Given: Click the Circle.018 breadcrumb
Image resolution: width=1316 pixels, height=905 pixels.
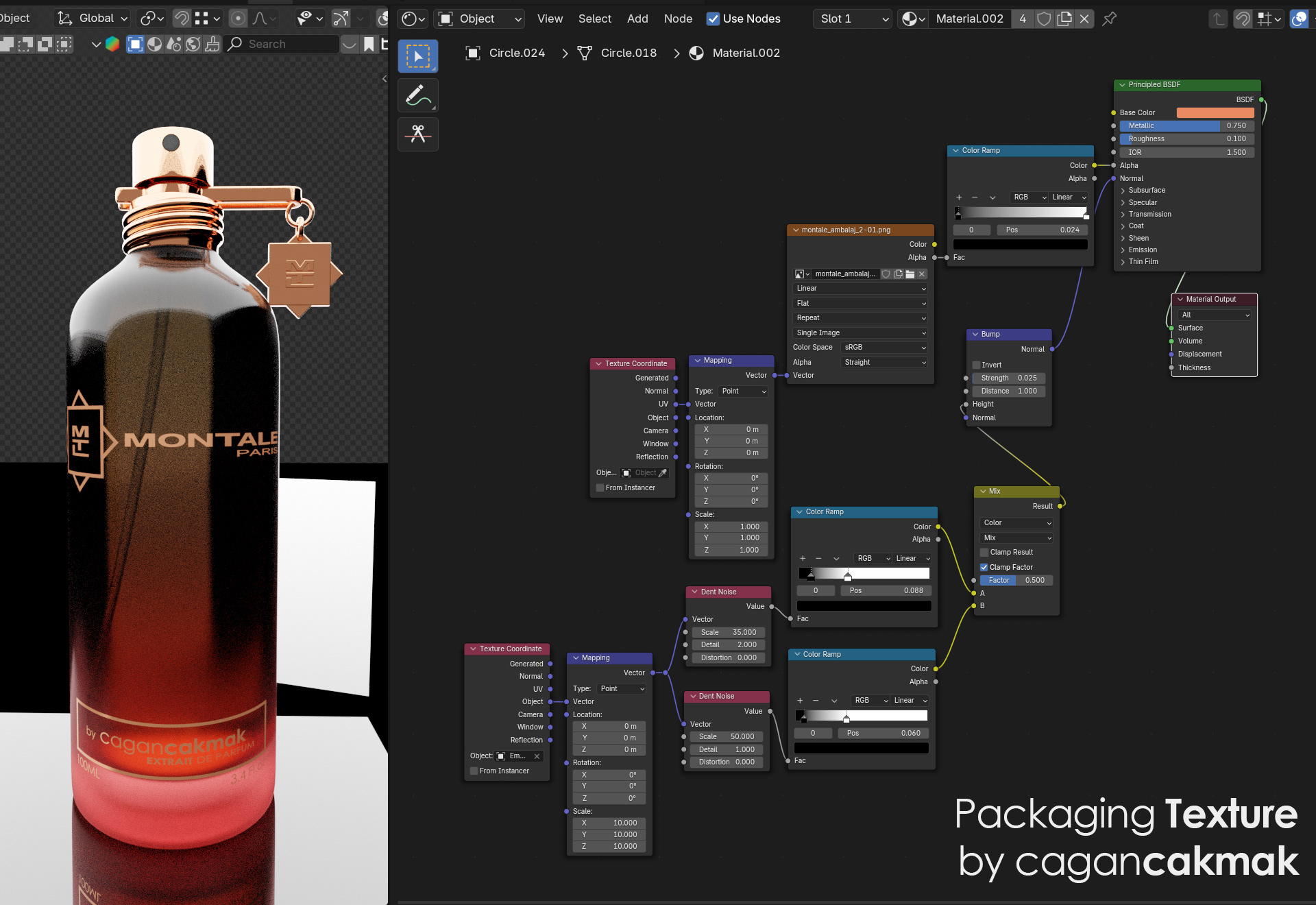Looking at the screenshot, I should click(628, 53).
